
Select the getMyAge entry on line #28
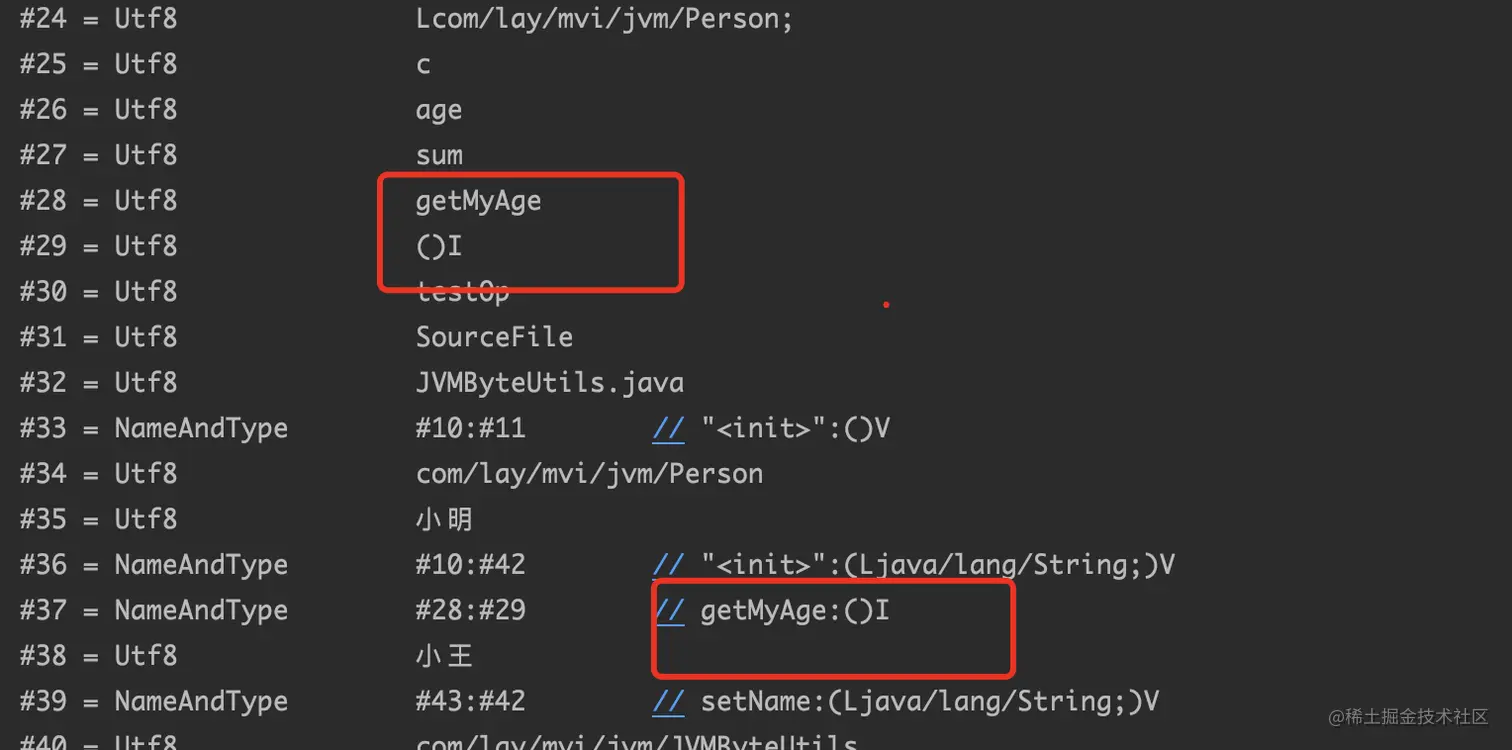478,201
